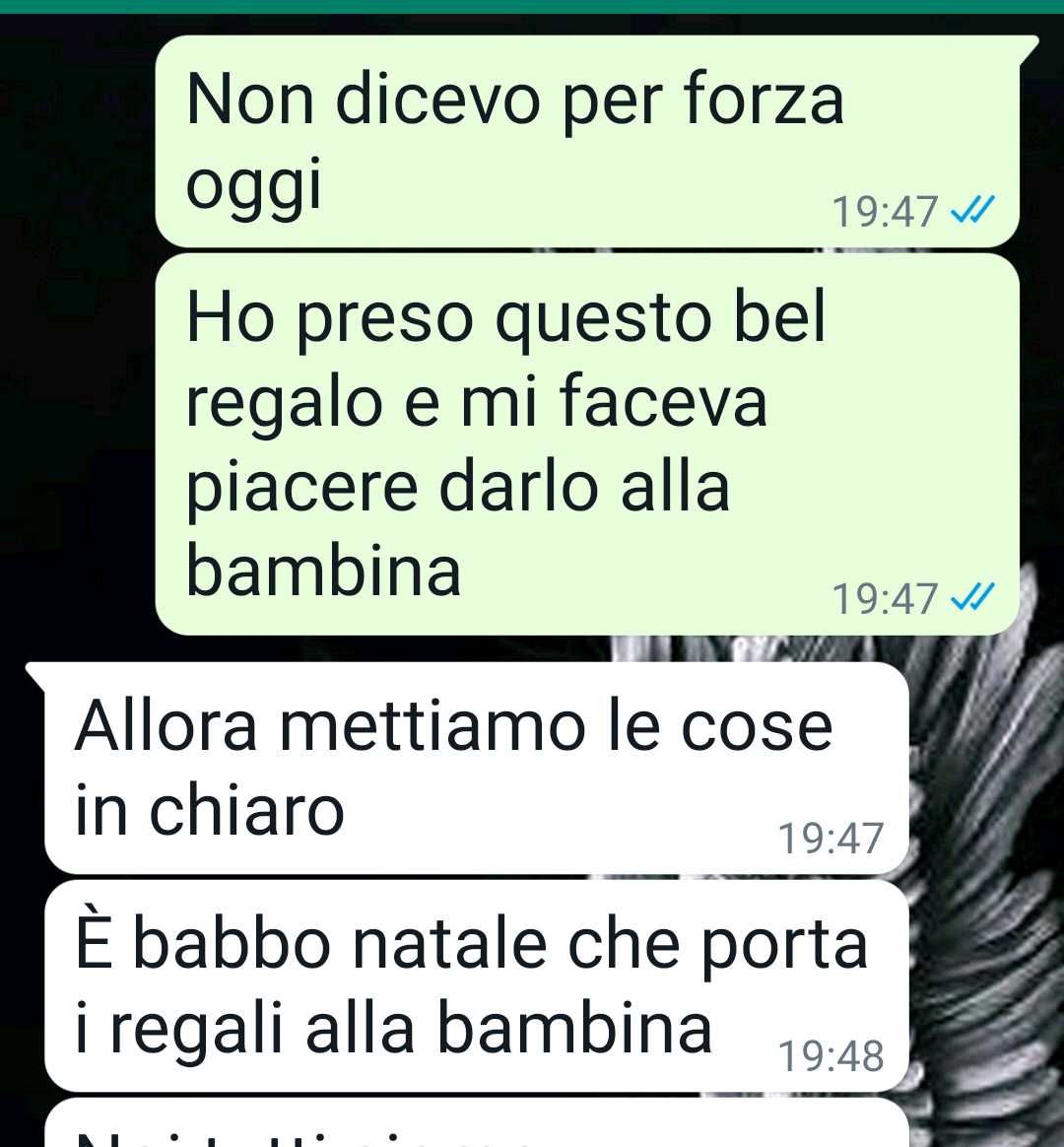The image size is (1064, 1147).
Task: Select the 'Ho preso questo bel regalo' message
Action: coord(587,444)
